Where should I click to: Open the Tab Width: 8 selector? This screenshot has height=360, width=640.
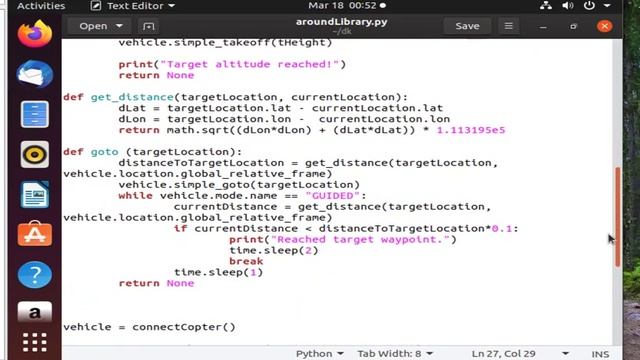click(x=395, y=353)
